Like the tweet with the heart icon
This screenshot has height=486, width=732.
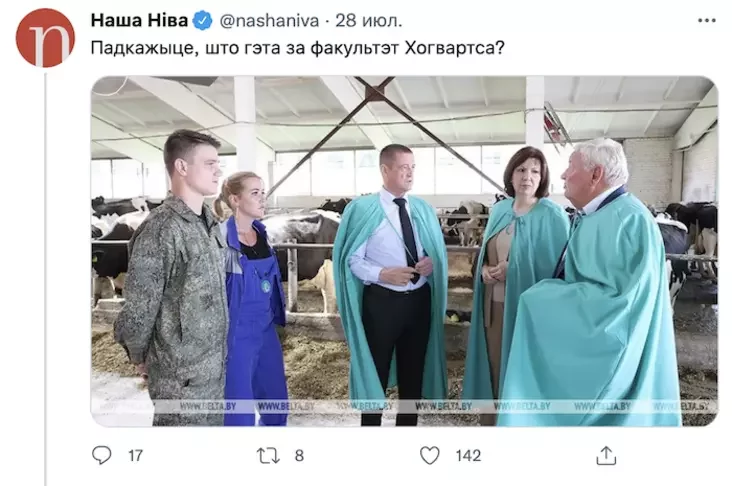(429, 455)
